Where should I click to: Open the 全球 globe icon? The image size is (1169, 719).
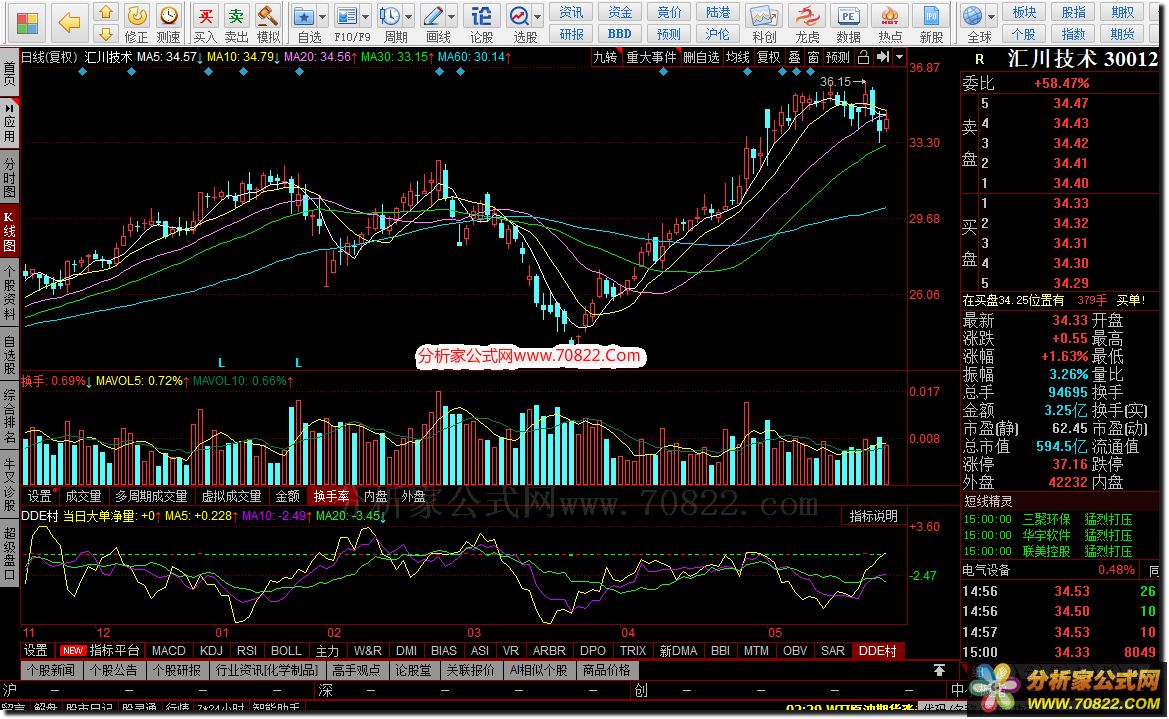point(972,16)
